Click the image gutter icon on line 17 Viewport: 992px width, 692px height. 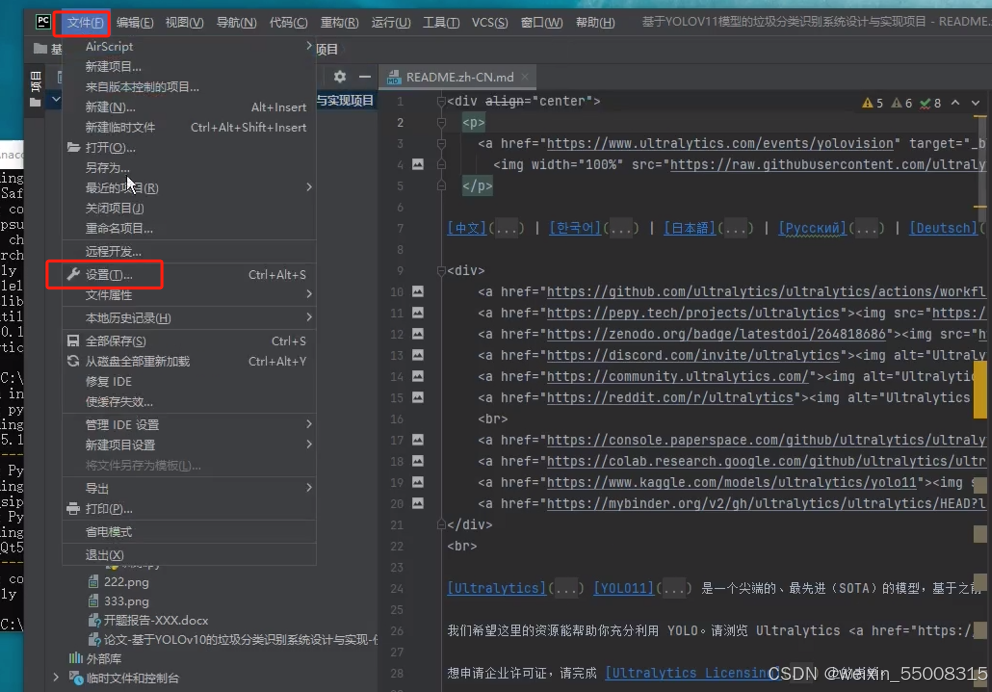tap(418, 440)
